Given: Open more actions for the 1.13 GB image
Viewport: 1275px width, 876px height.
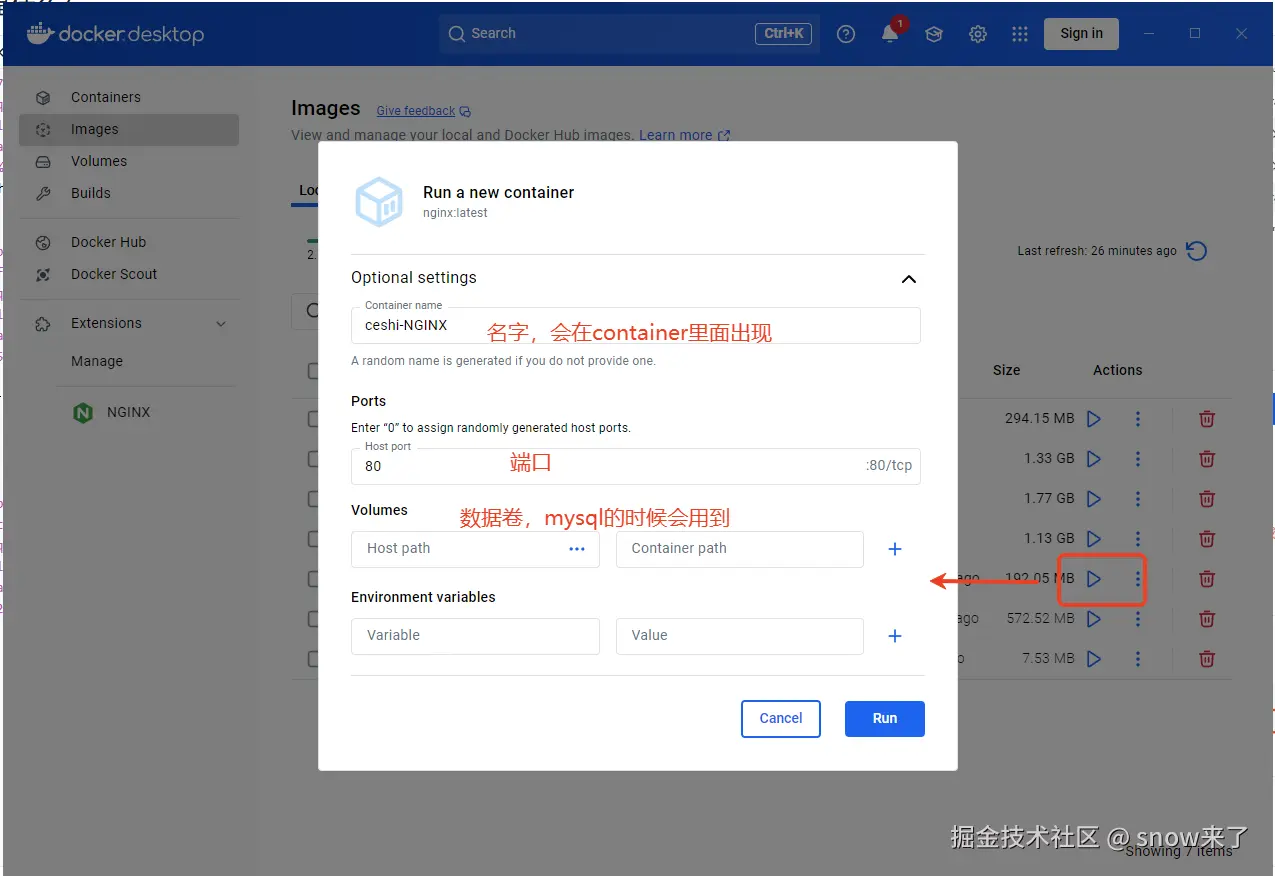Looking at the screenshot, I should (1138, 539).
